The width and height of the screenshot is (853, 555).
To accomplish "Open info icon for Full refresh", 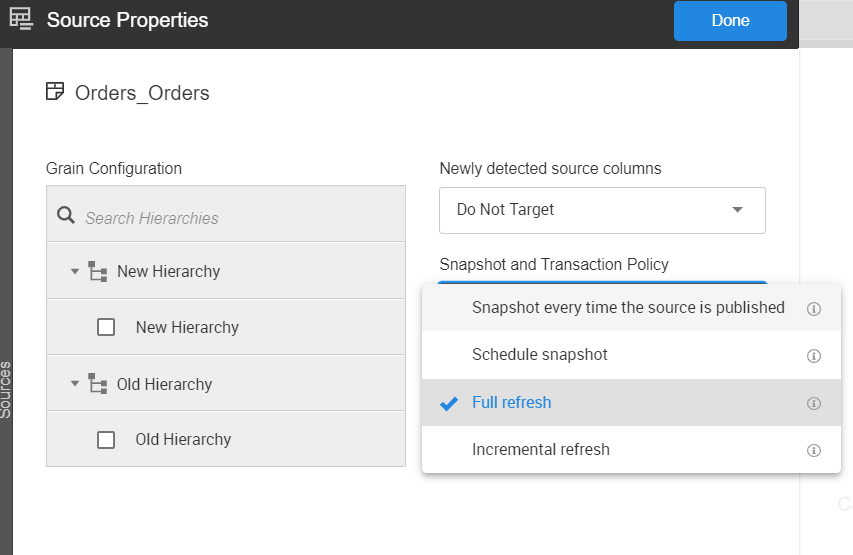I will pos(814,403).
